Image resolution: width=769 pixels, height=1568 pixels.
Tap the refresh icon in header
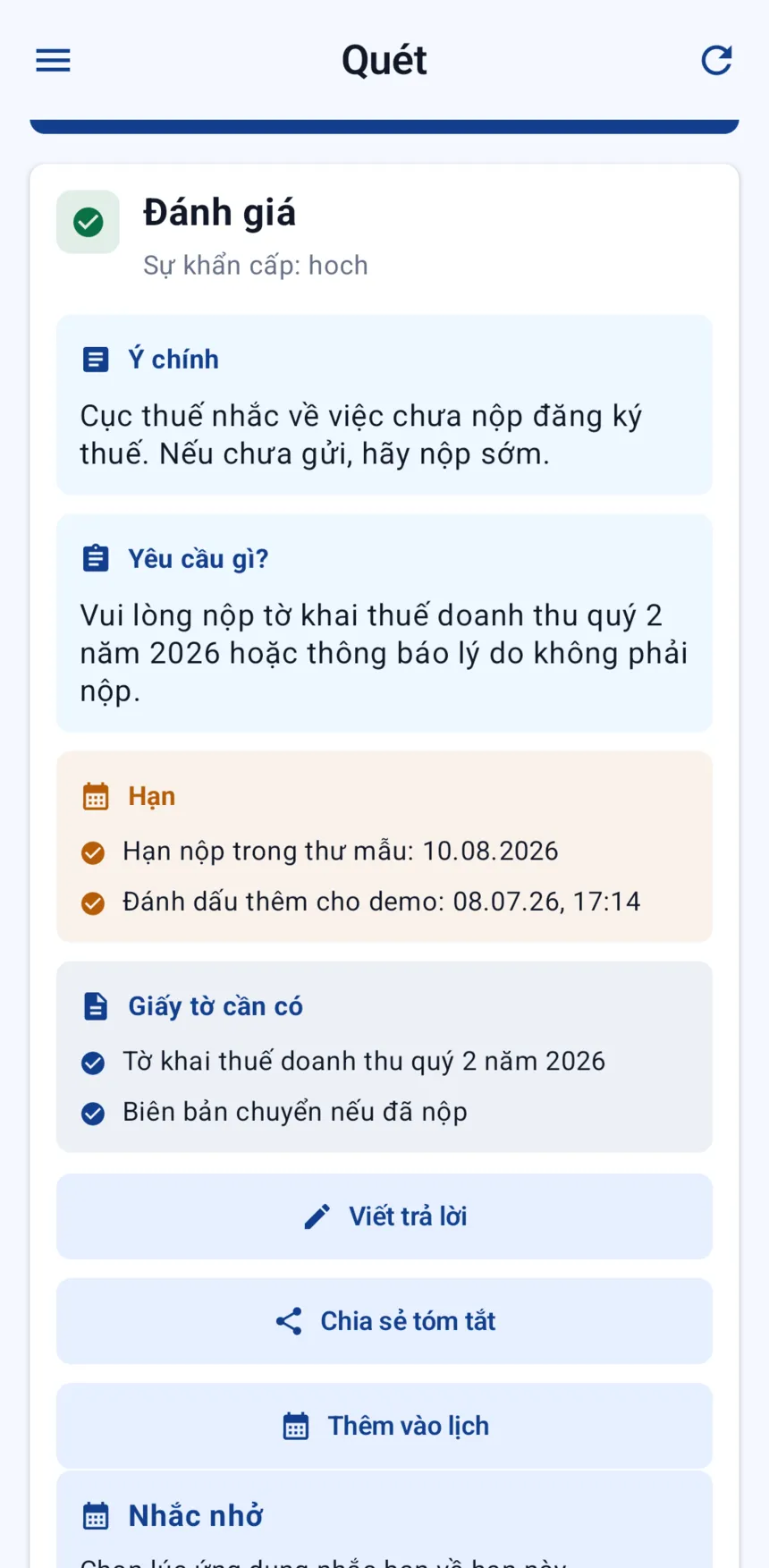pos(716,60)
